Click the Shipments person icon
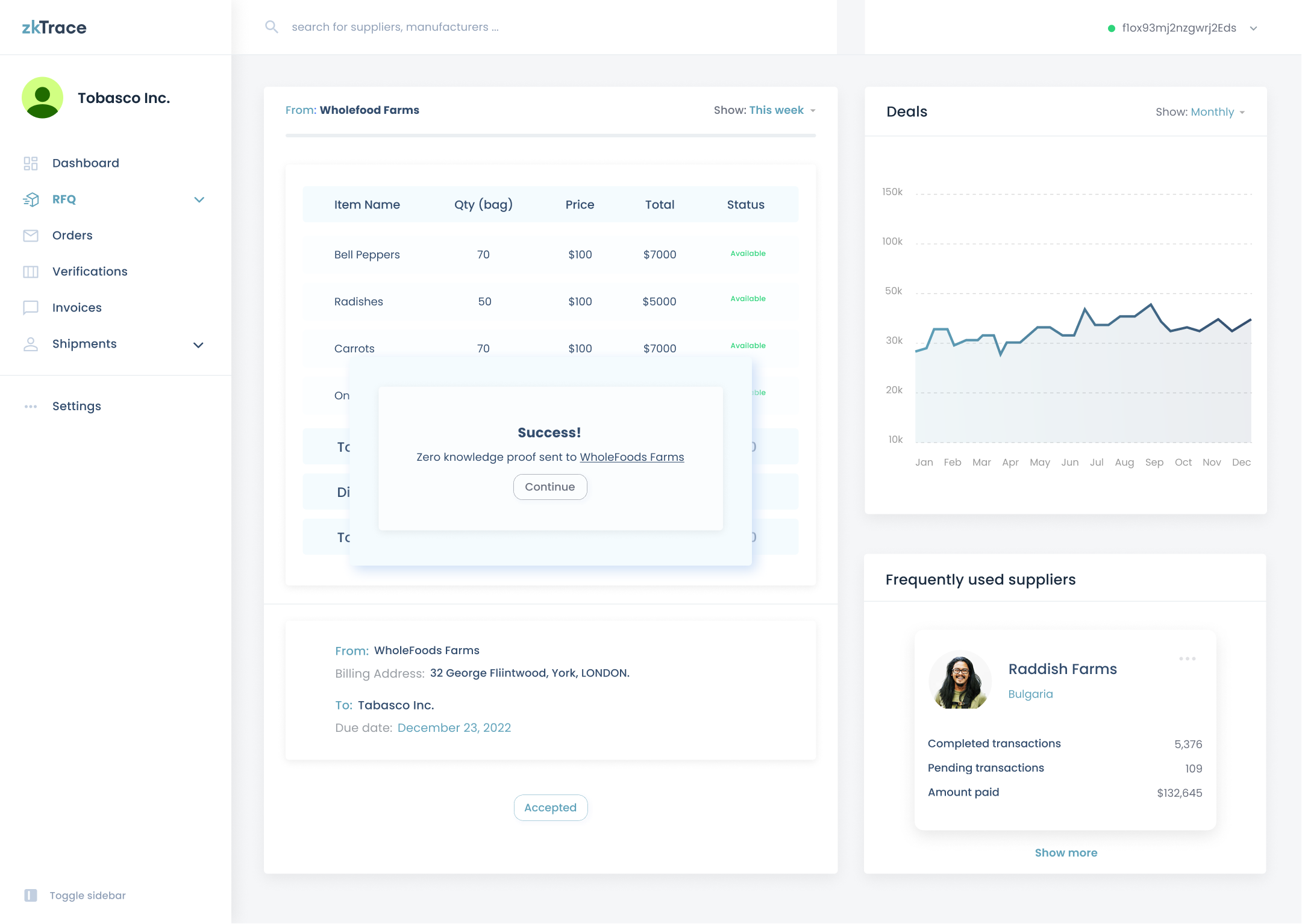The image size is (1302, 924). point(31,344)
